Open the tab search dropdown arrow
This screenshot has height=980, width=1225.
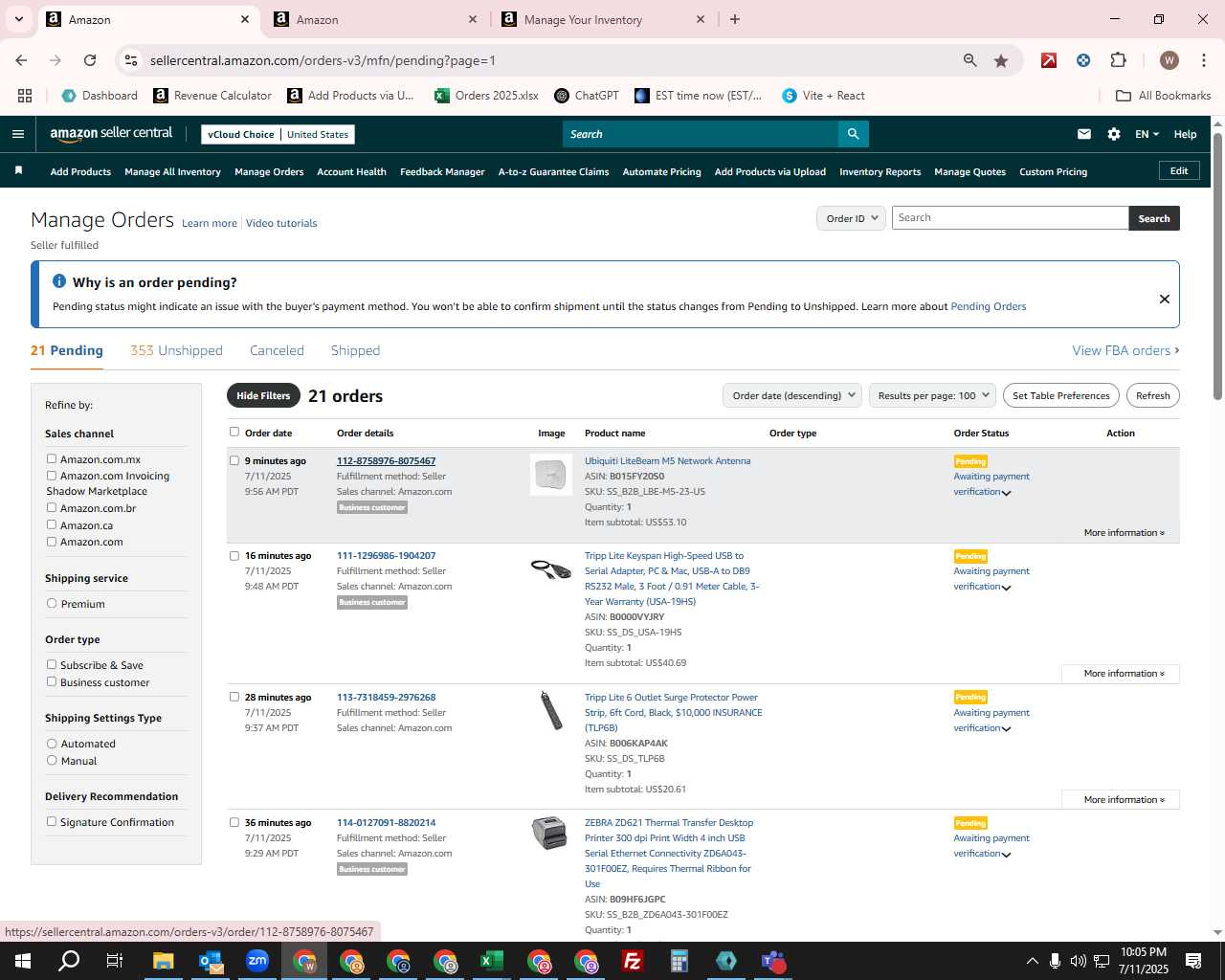click(19, 19)
